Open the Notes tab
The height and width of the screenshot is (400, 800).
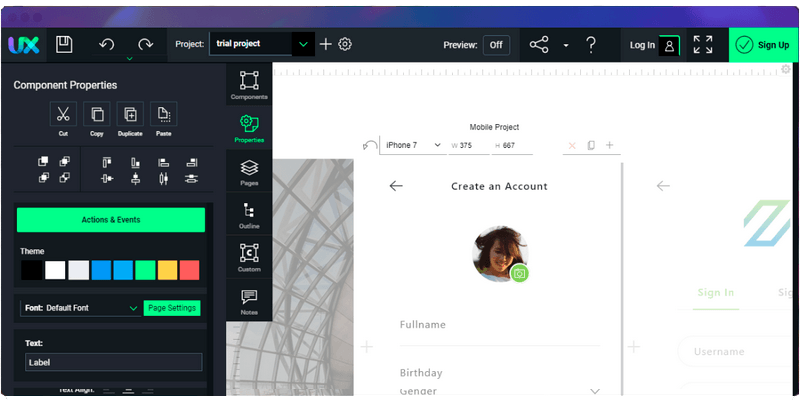249,301
